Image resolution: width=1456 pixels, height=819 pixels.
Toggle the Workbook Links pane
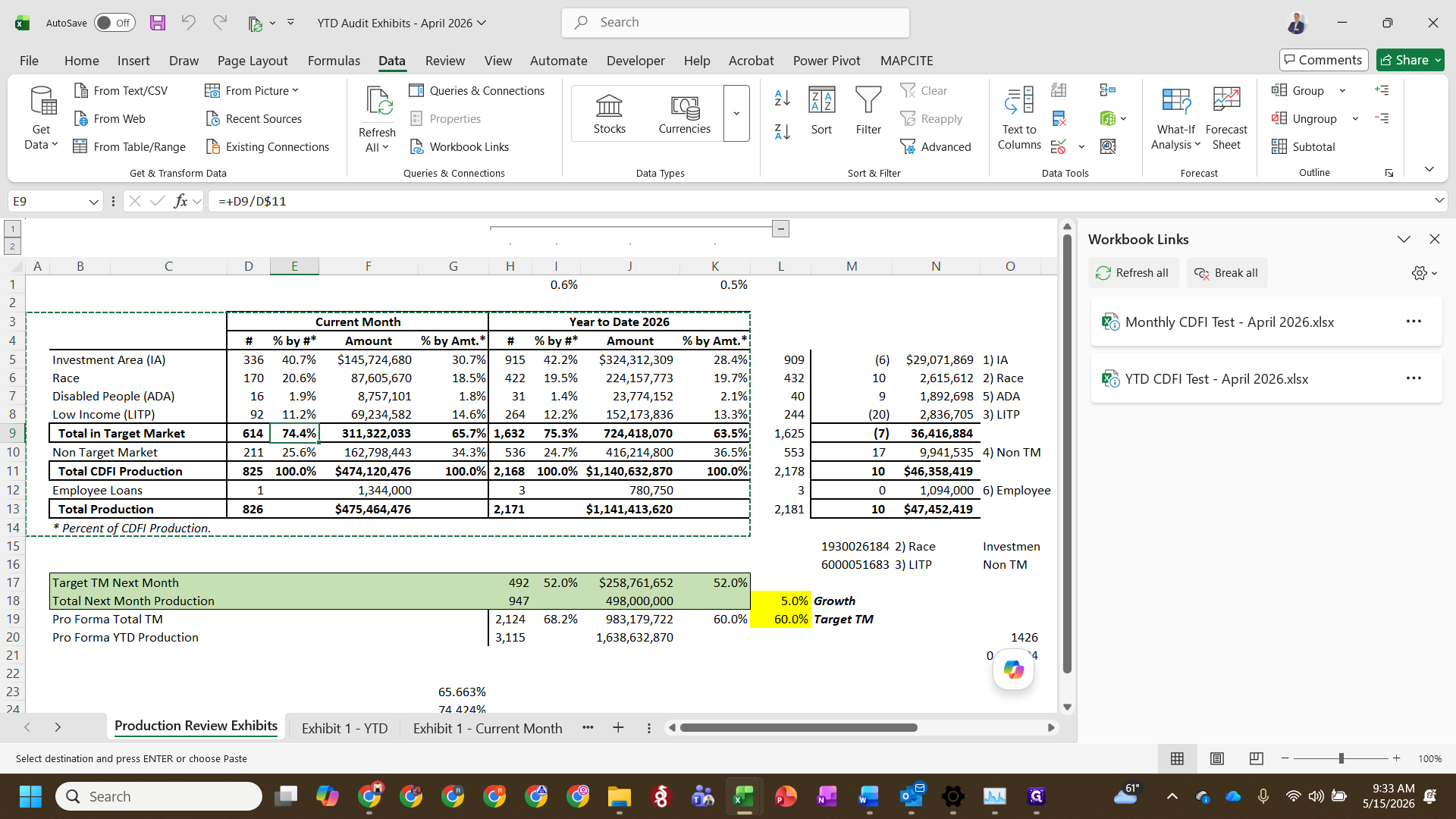click(x=460, y=146)
